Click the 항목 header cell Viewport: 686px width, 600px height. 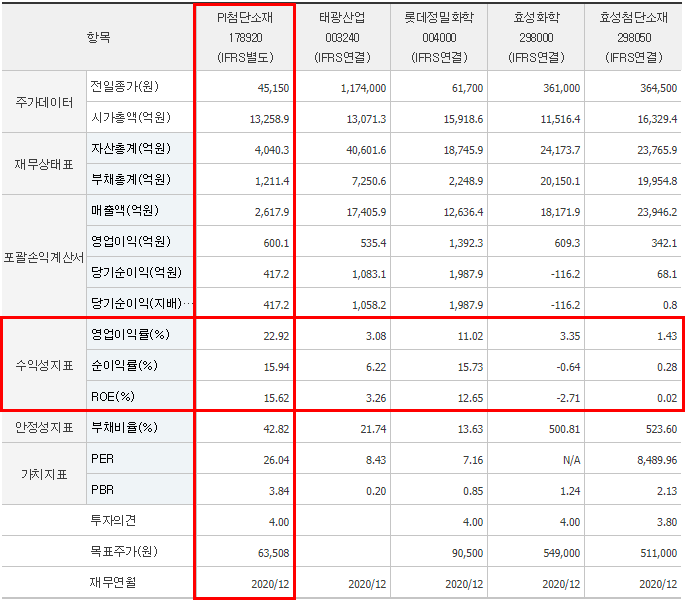(x=98, y=38)
